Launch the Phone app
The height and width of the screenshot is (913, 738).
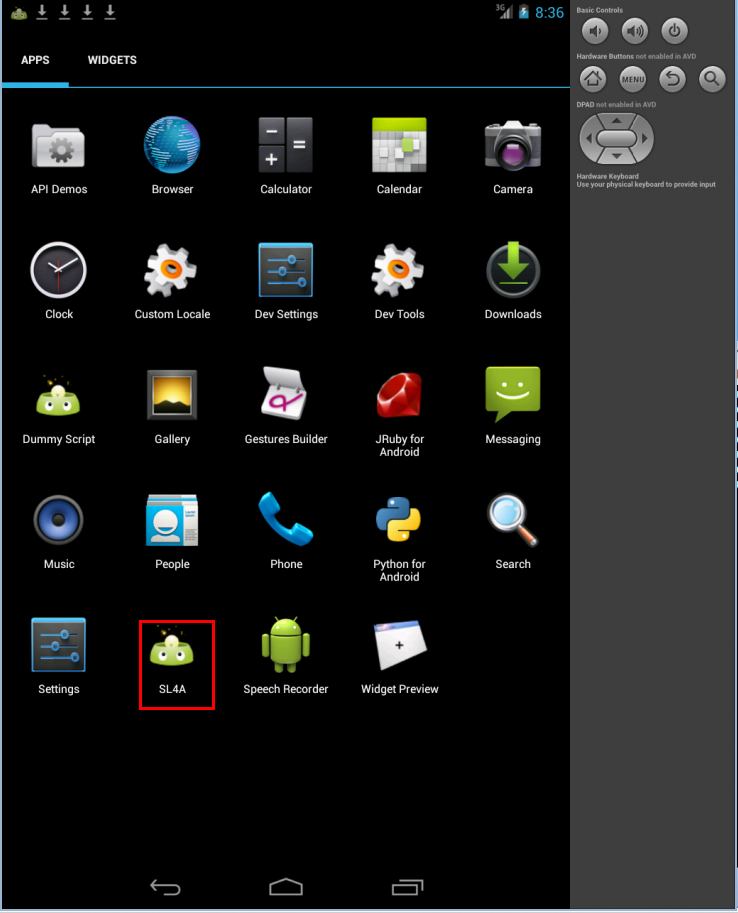tap(285, 531)
